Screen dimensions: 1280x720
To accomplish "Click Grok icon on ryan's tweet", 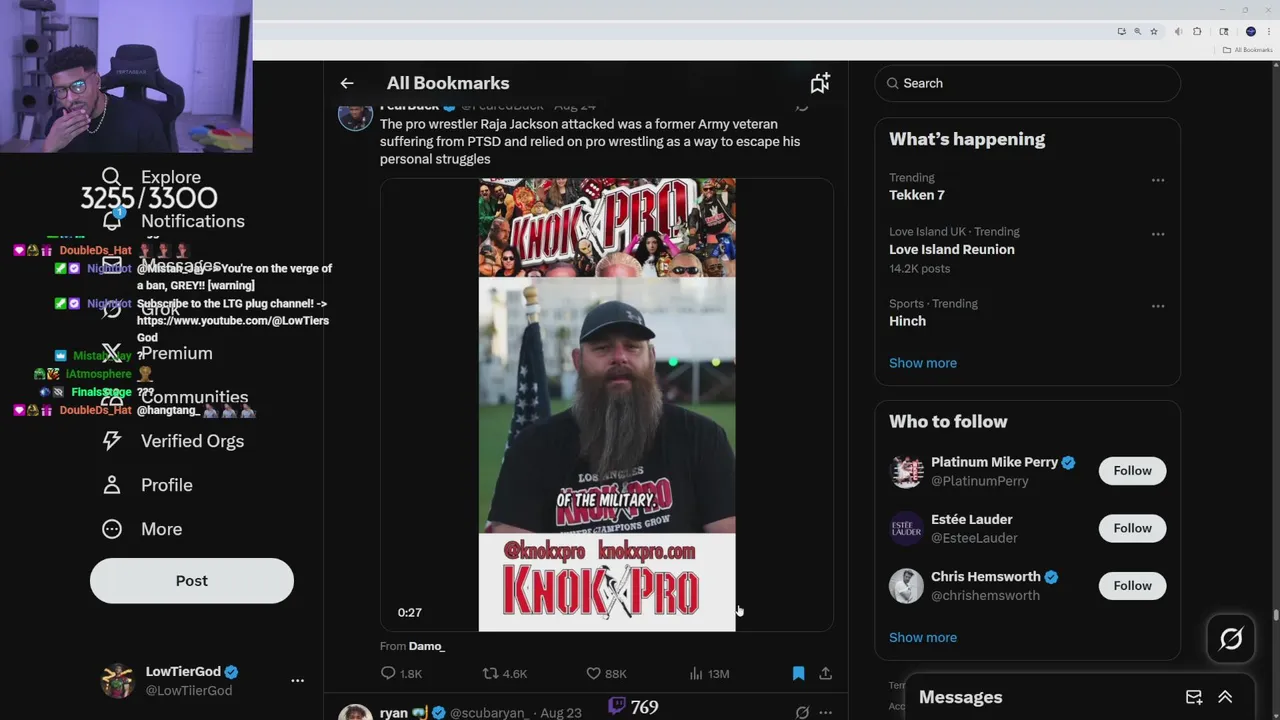I will 802,713.
